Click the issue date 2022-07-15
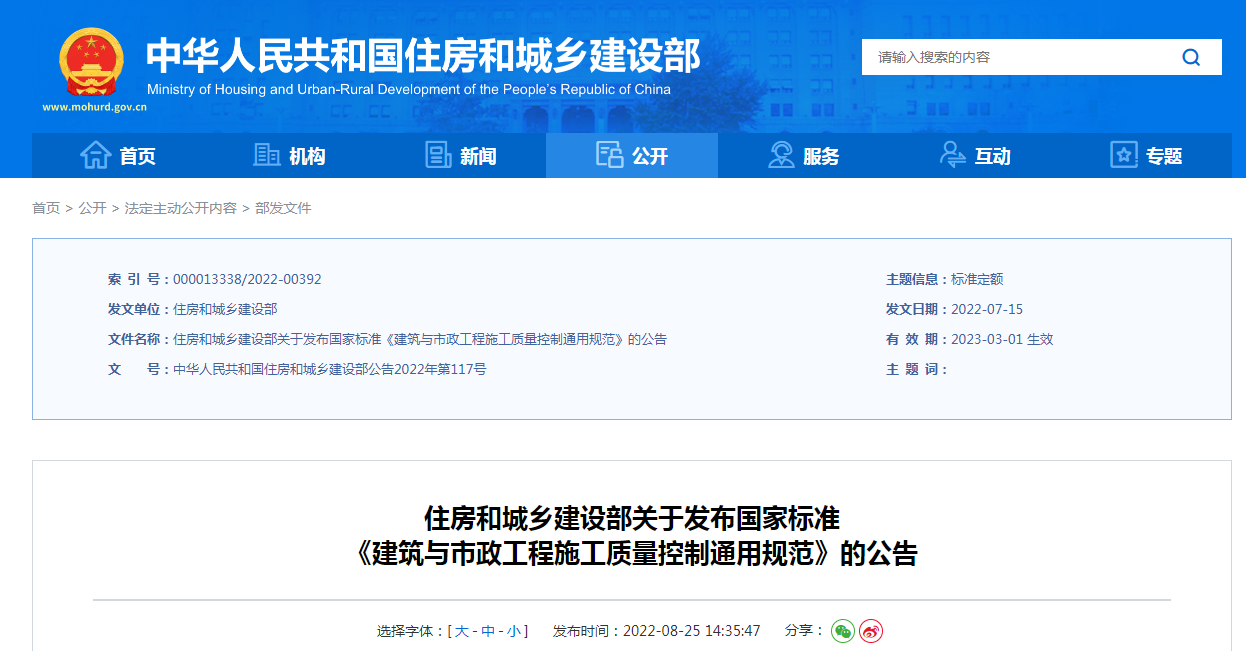The width and height of the screenshot is (1246, 651). 987,310
